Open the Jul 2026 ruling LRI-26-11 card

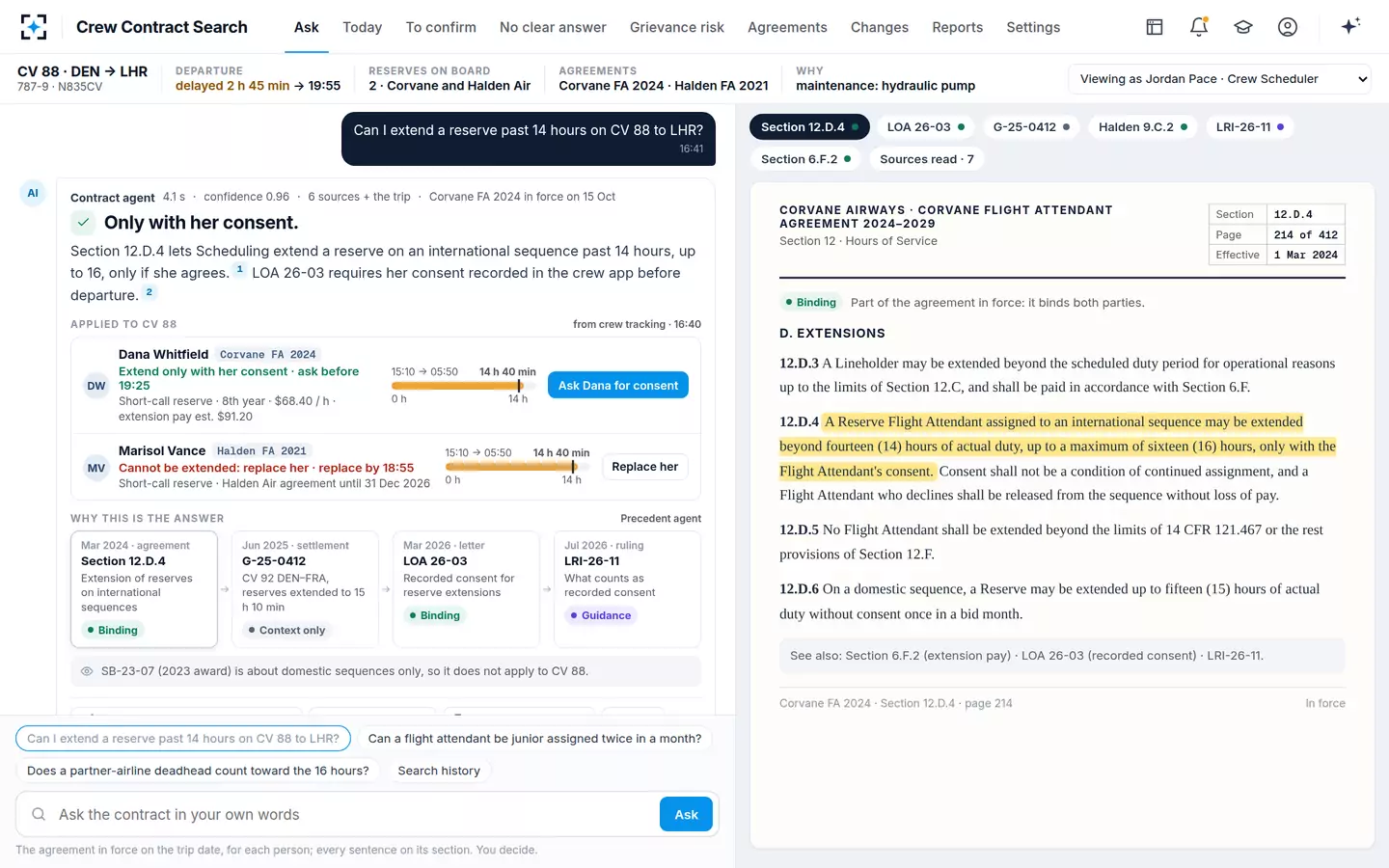[x=627, y=588]
